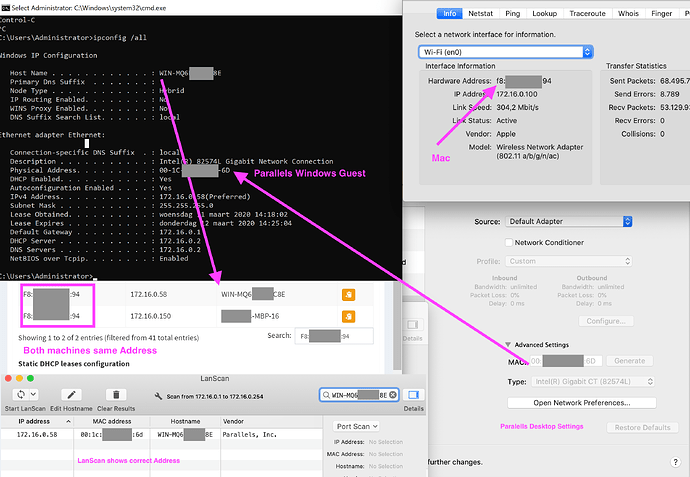The width and height of the screenshot is (690, 477).
Task: Click Link Speed value 304,2 Mbit/s
Action: pyautogui.click(x=517, y=107)
